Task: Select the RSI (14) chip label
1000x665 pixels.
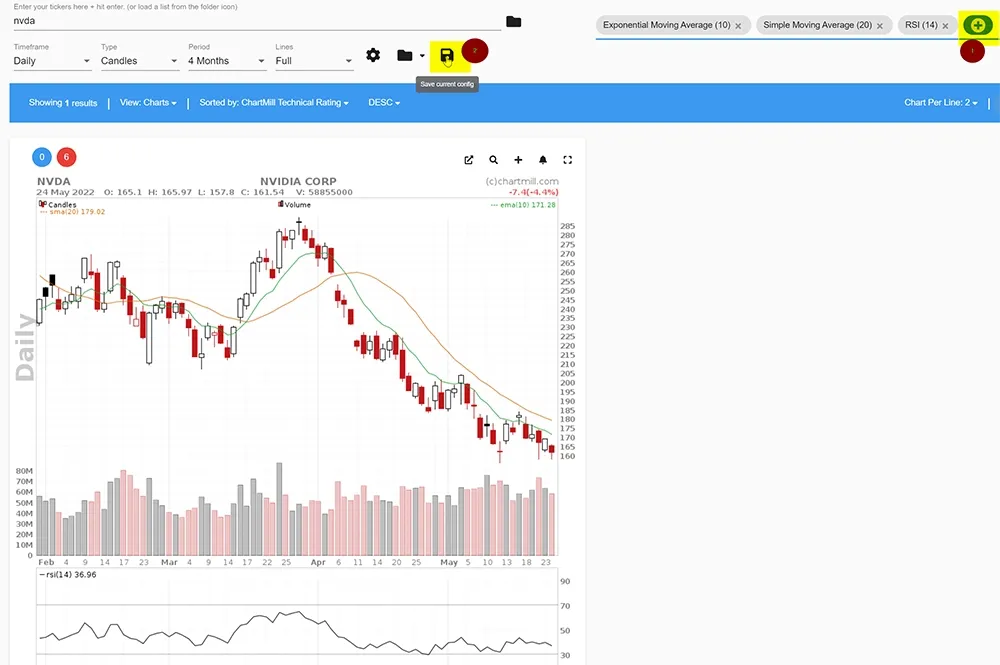Action: [x=921, y=26]
